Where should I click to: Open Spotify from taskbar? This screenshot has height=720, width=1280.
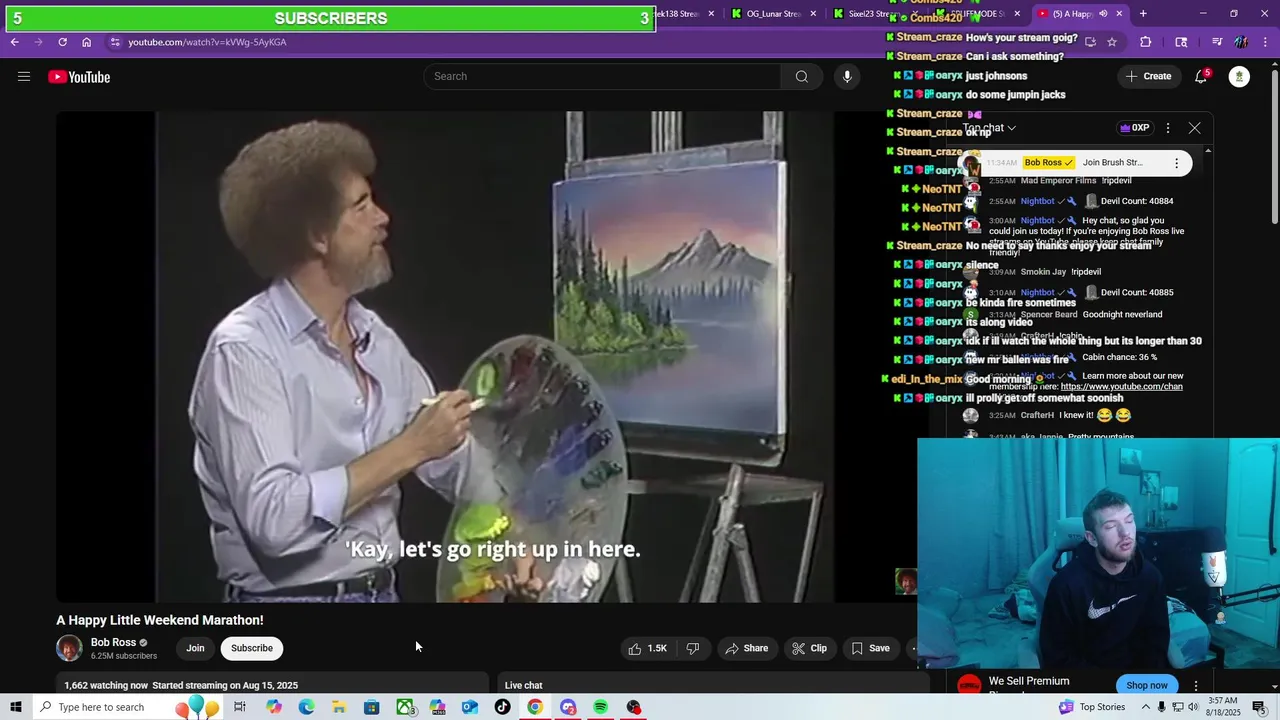point(600,707)
